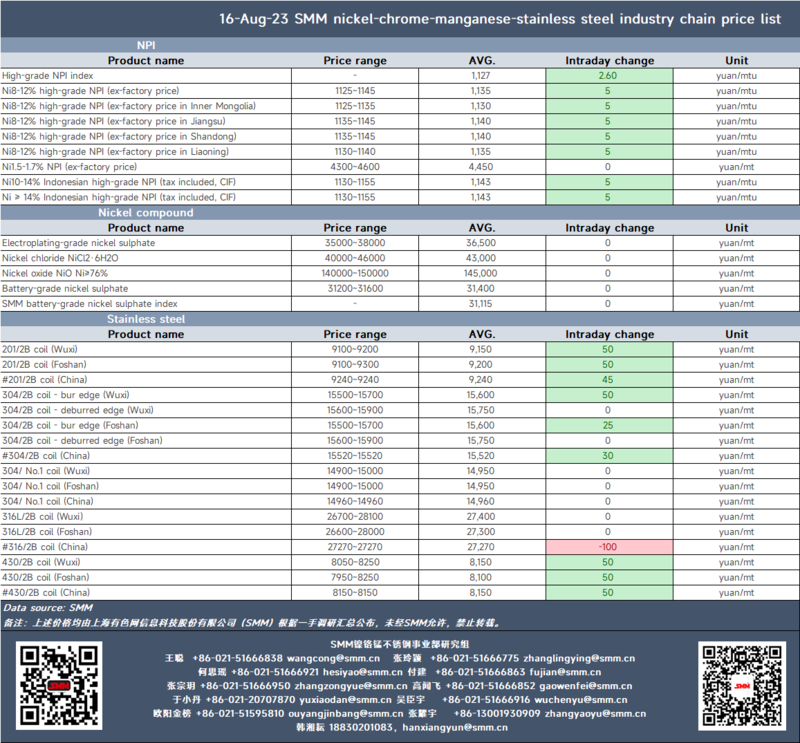The height and width of the screenshot is (743, 800).
Task: Select the Stainless steel section header
Action: [146, 319]
